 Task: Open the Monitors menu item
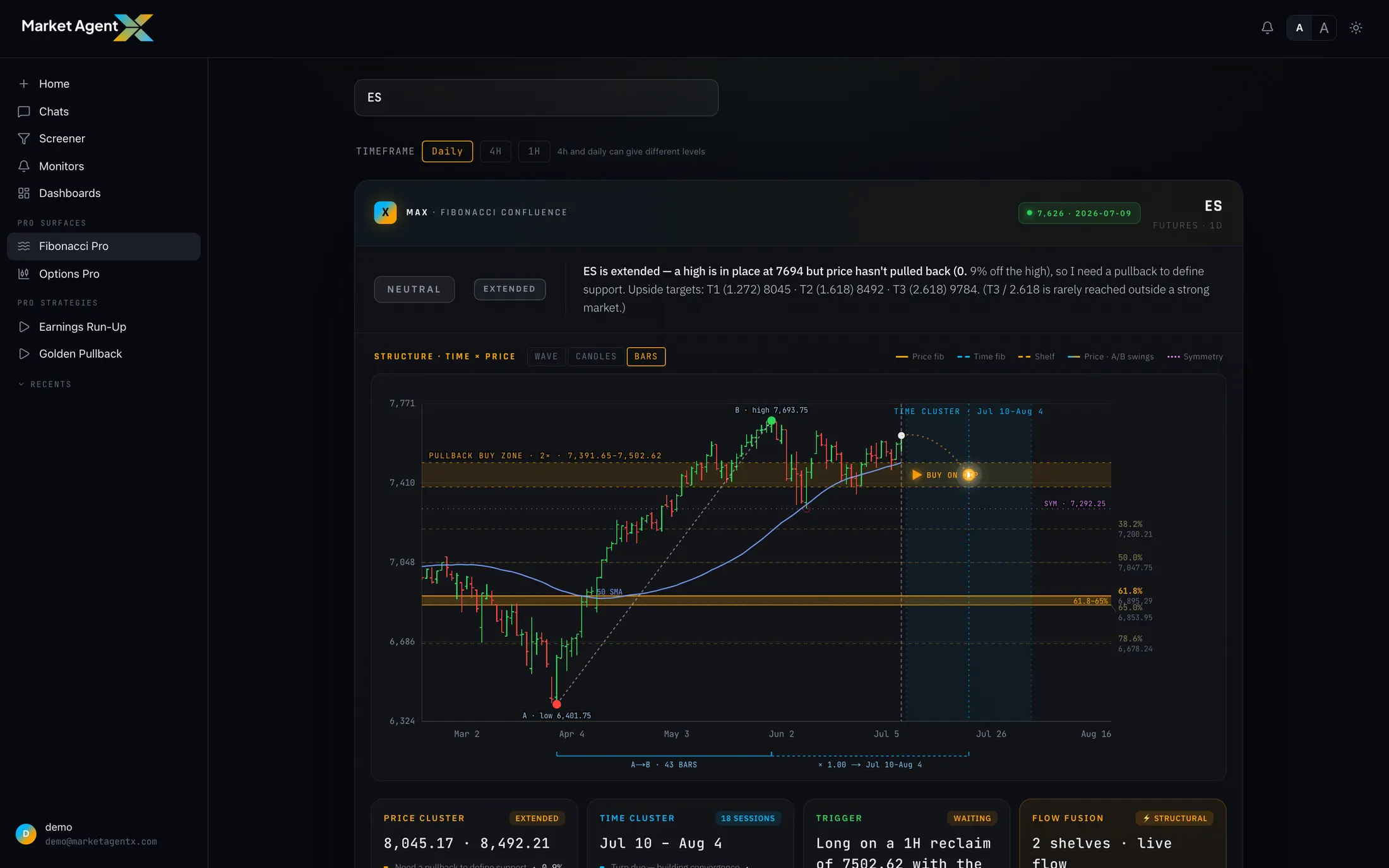click(104, 166)
